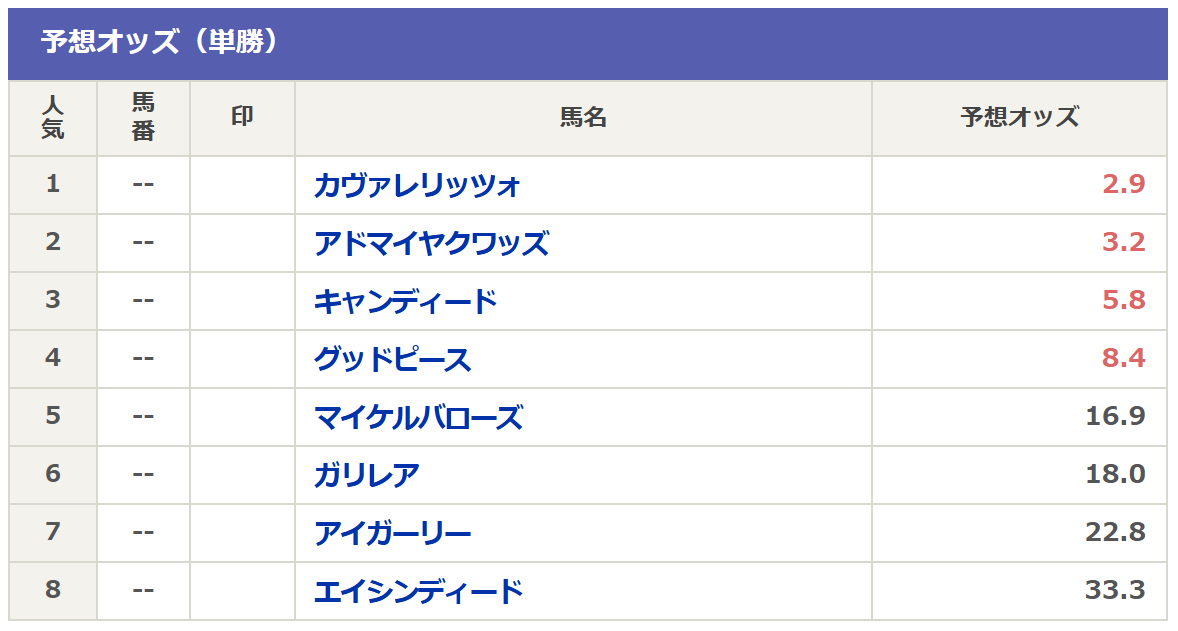Image resolution: width=1178 pixels, height=631 pixels.
Task: Open the ガリレア horse link
Action: click(x=366, y=475)
